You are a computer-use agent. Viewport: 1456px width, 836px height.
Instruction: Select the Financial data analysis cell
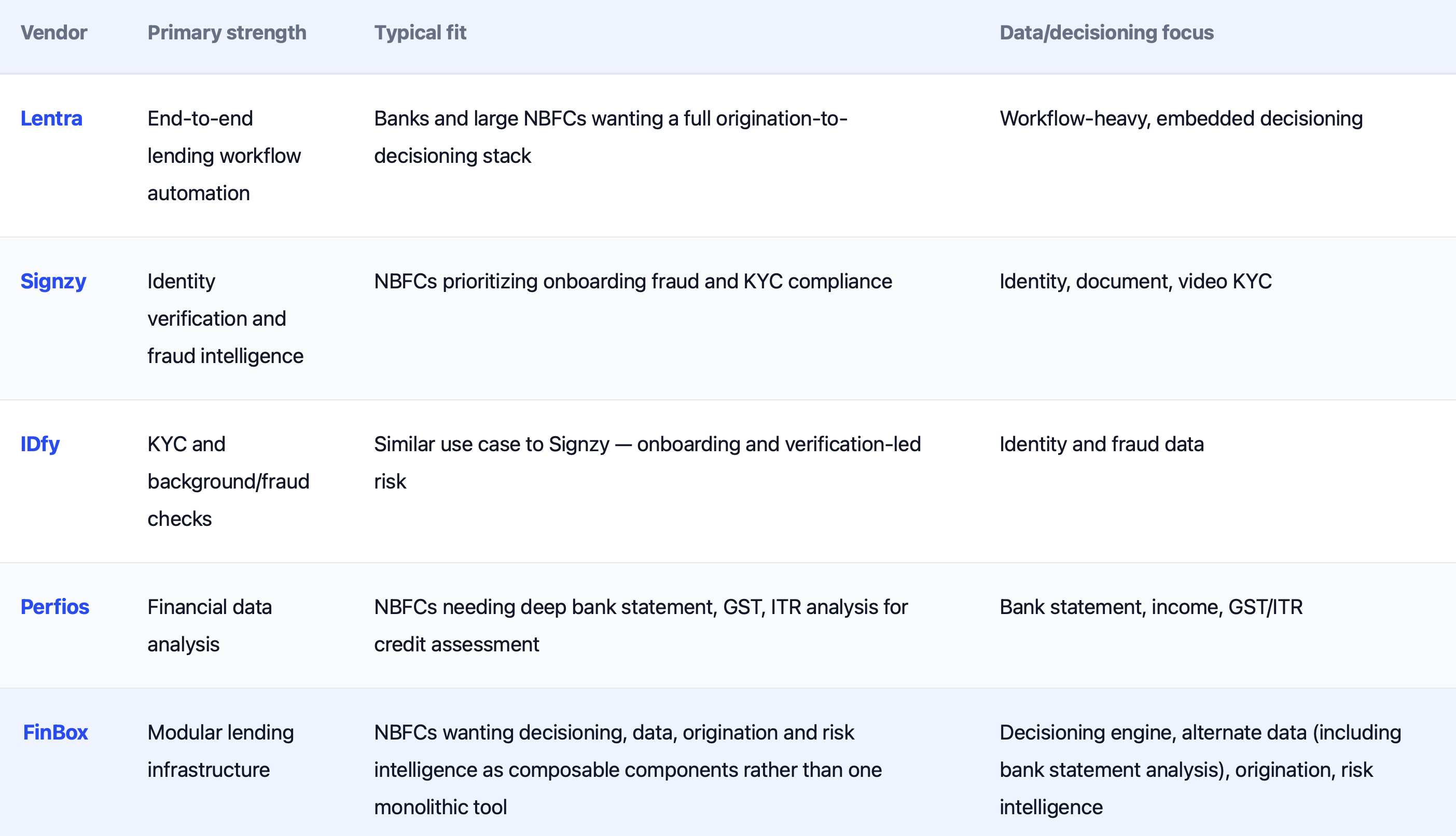(x=210, y=625)
